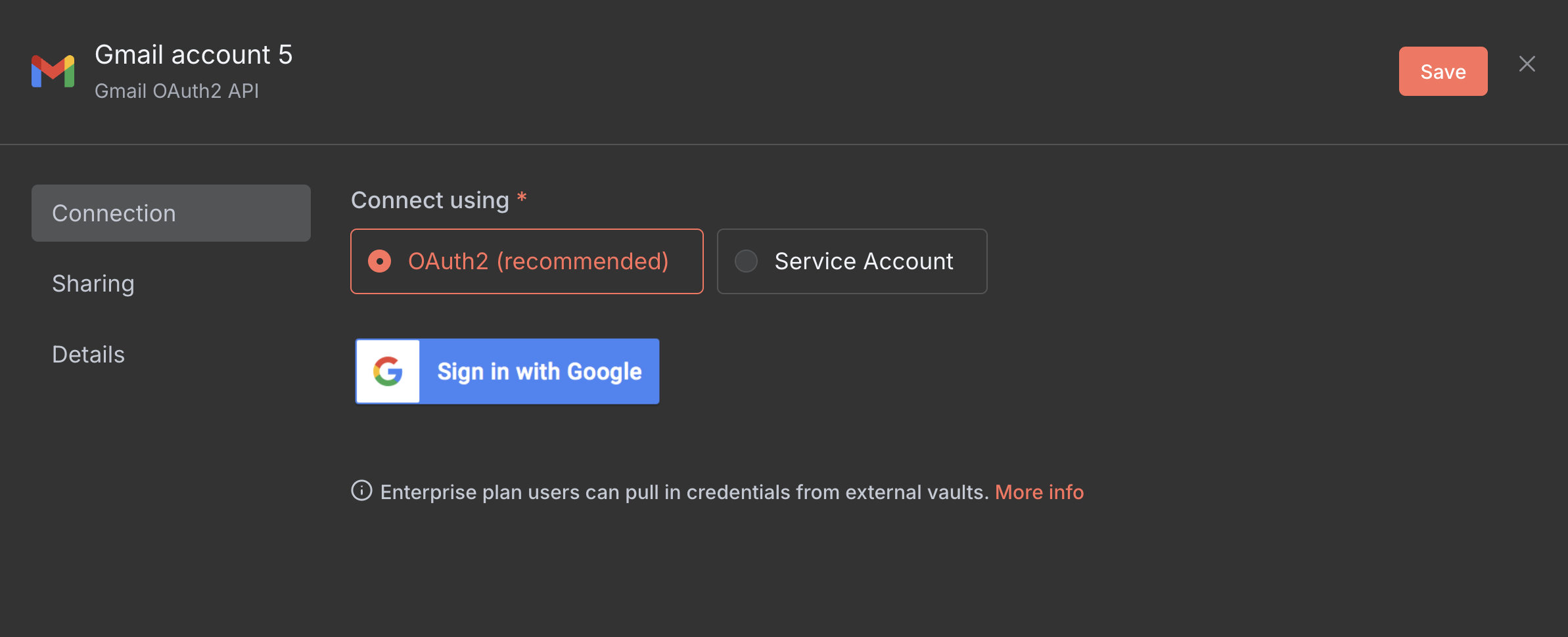
Task: Click the Google G logo
Action: click(388, 372)
